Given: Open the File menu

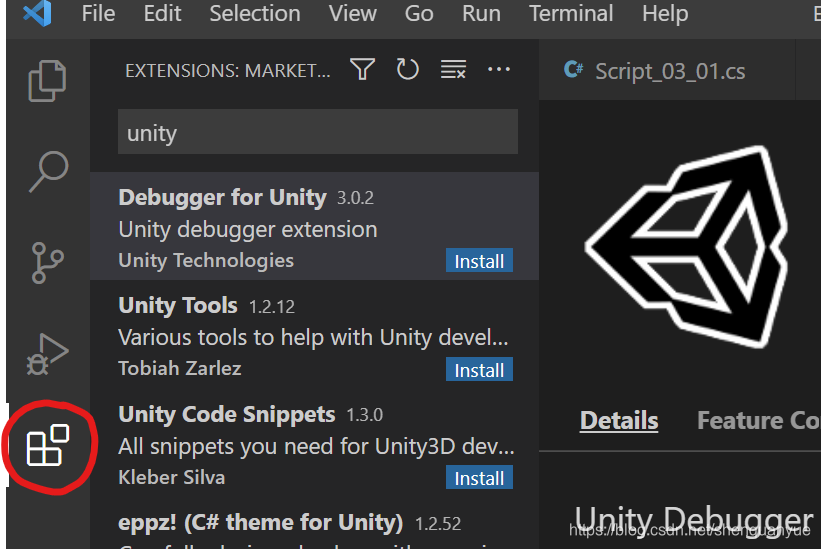Looking at the screenshot, I should click(98, 13).
